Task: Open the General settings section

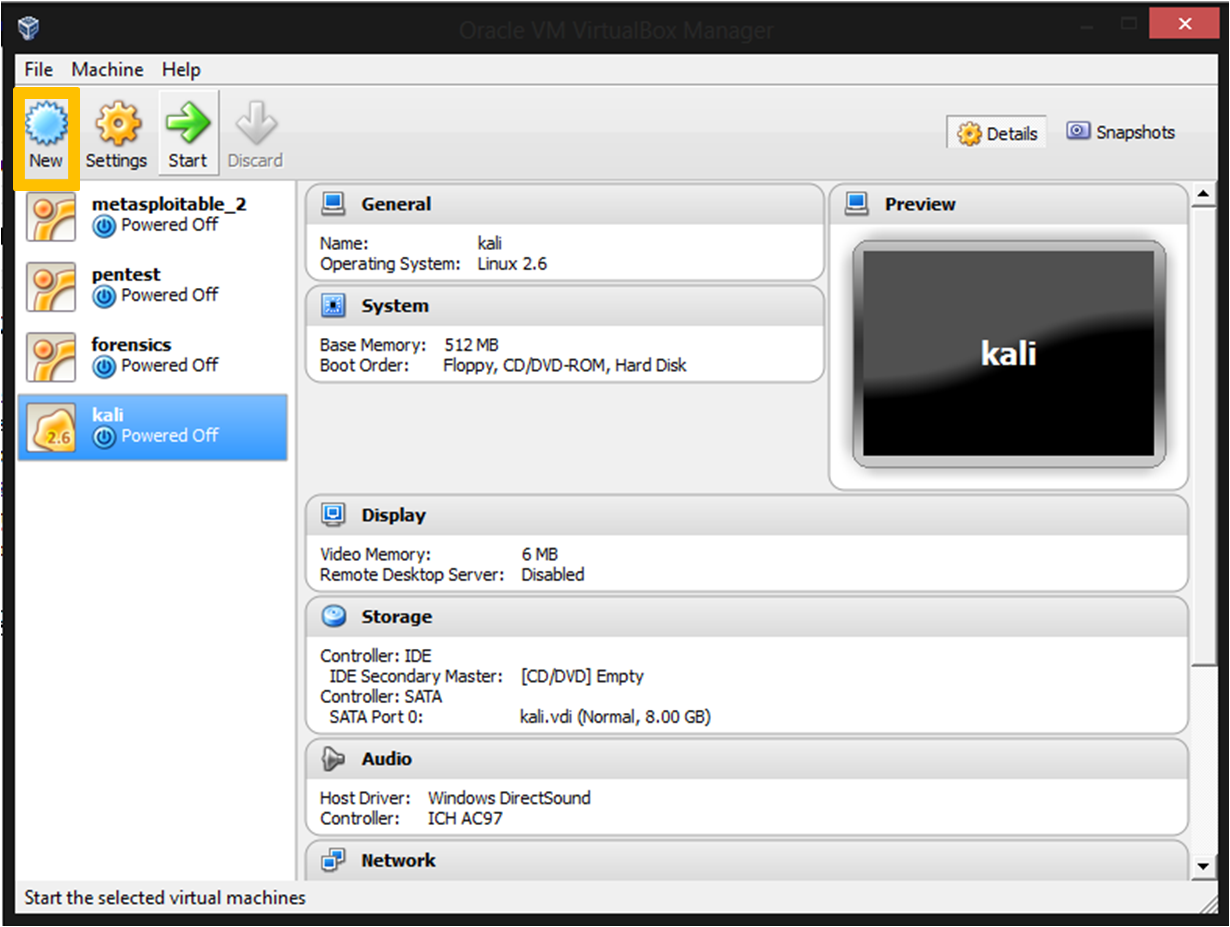Action: coord(397,204)
